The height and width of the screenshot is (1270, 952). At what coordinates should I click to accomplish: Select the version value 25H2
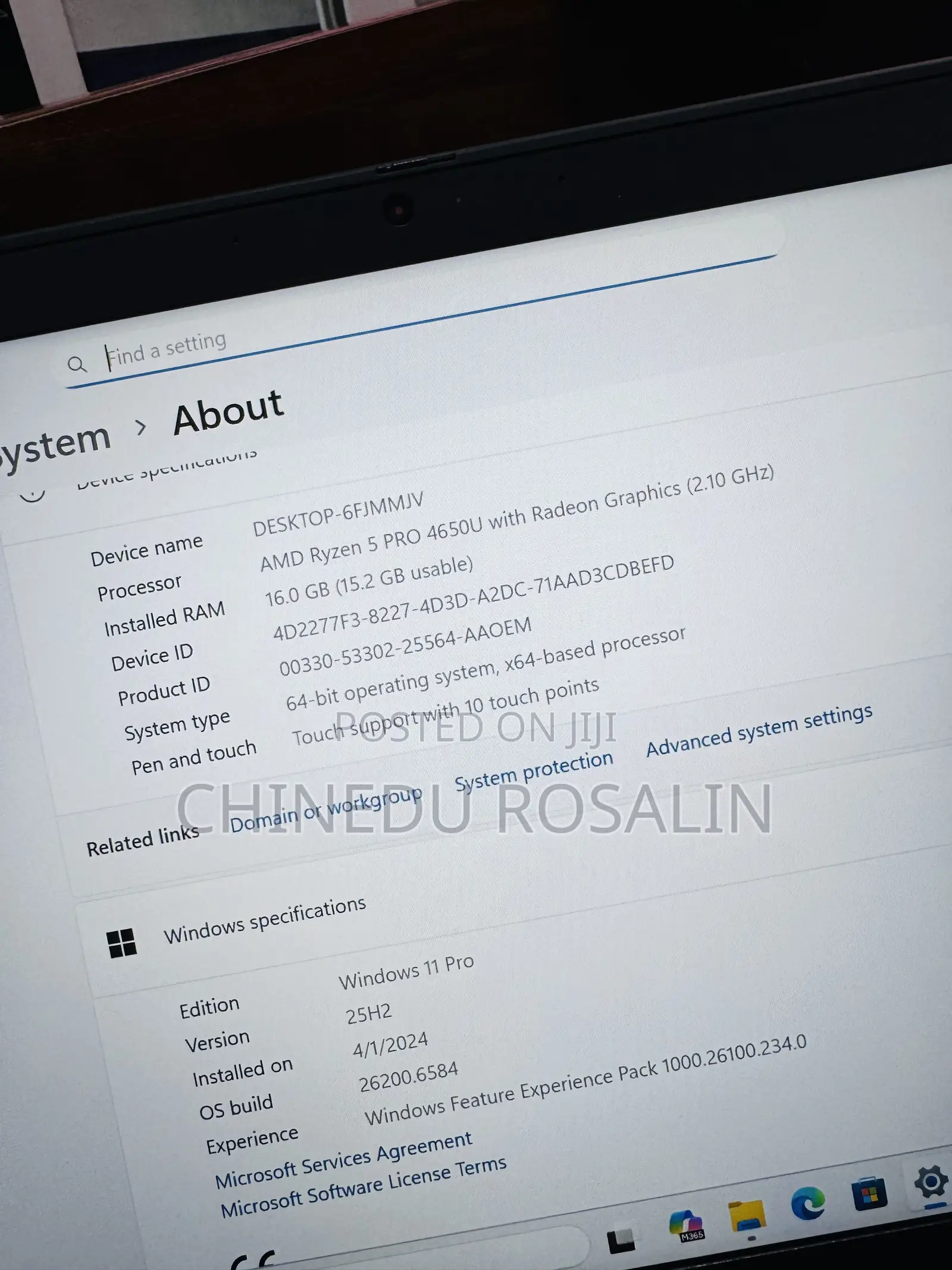369,1012
